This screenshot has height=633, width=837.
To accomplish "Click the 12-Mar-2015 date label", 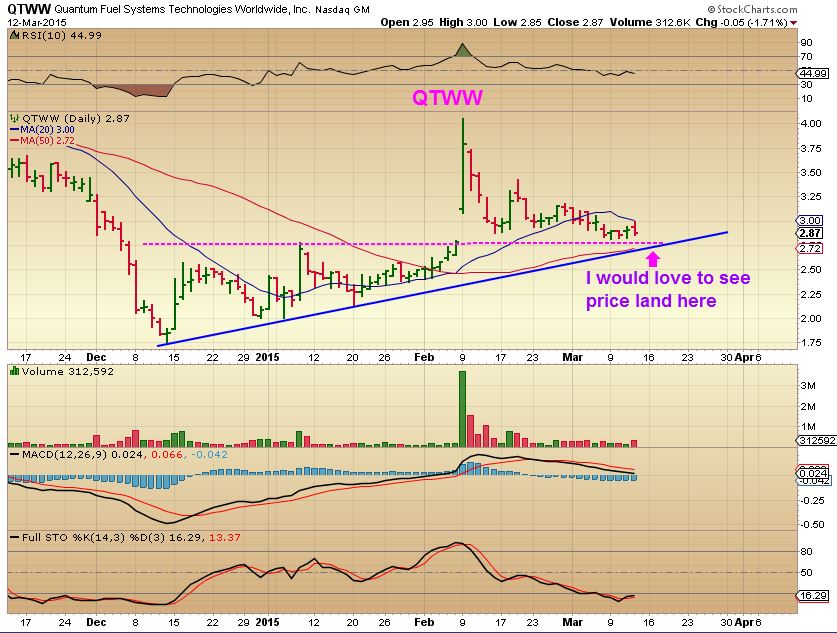I will coord(37,22).
